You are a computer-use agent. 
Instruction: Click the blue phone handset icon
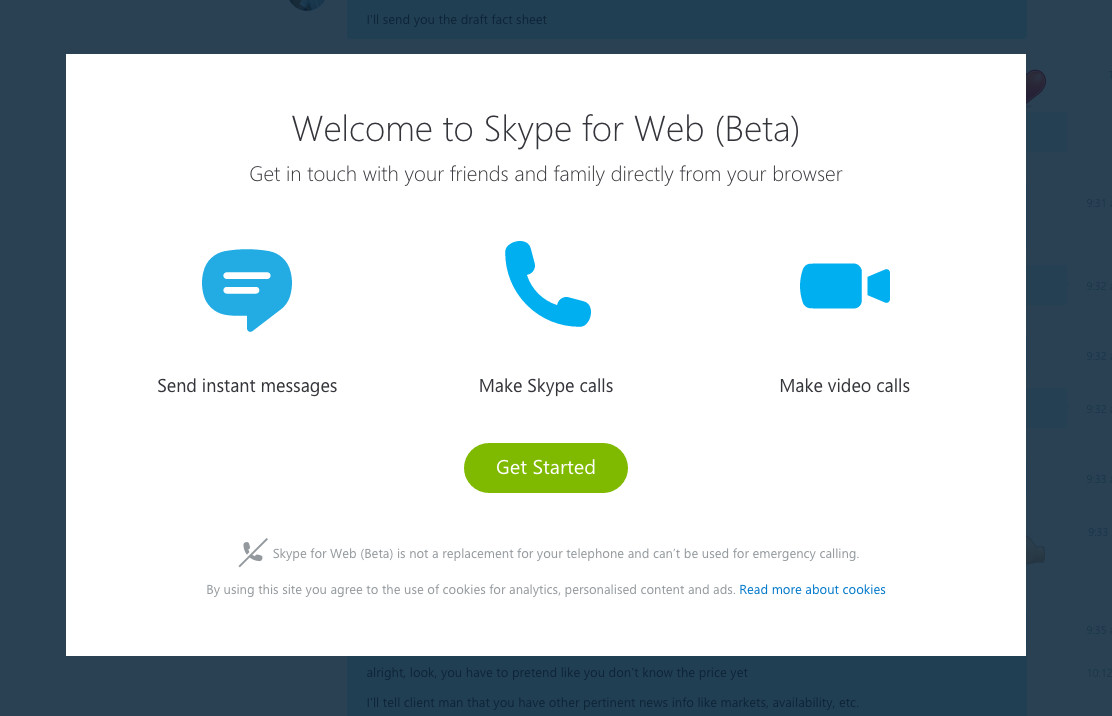pos(546,284)
